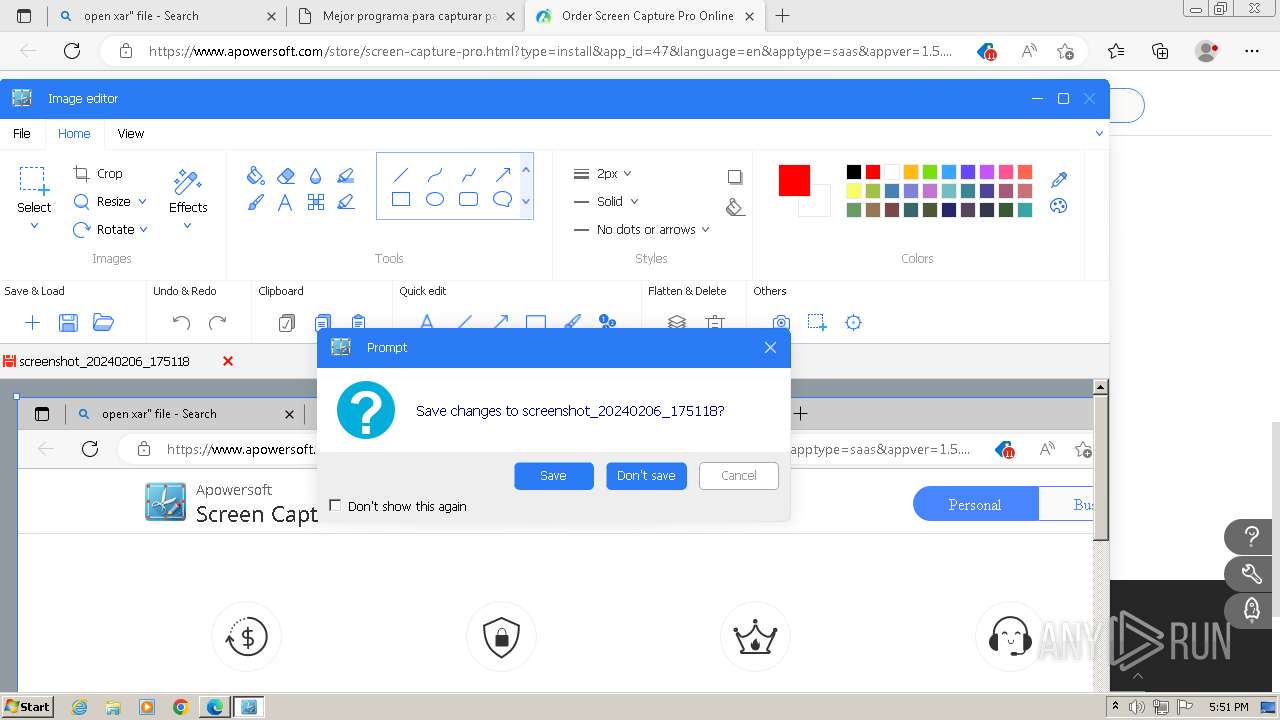Viewport: 1280px width, 720px height.
Task: Expand the Rotate dropdown
Action: point(144,229)
